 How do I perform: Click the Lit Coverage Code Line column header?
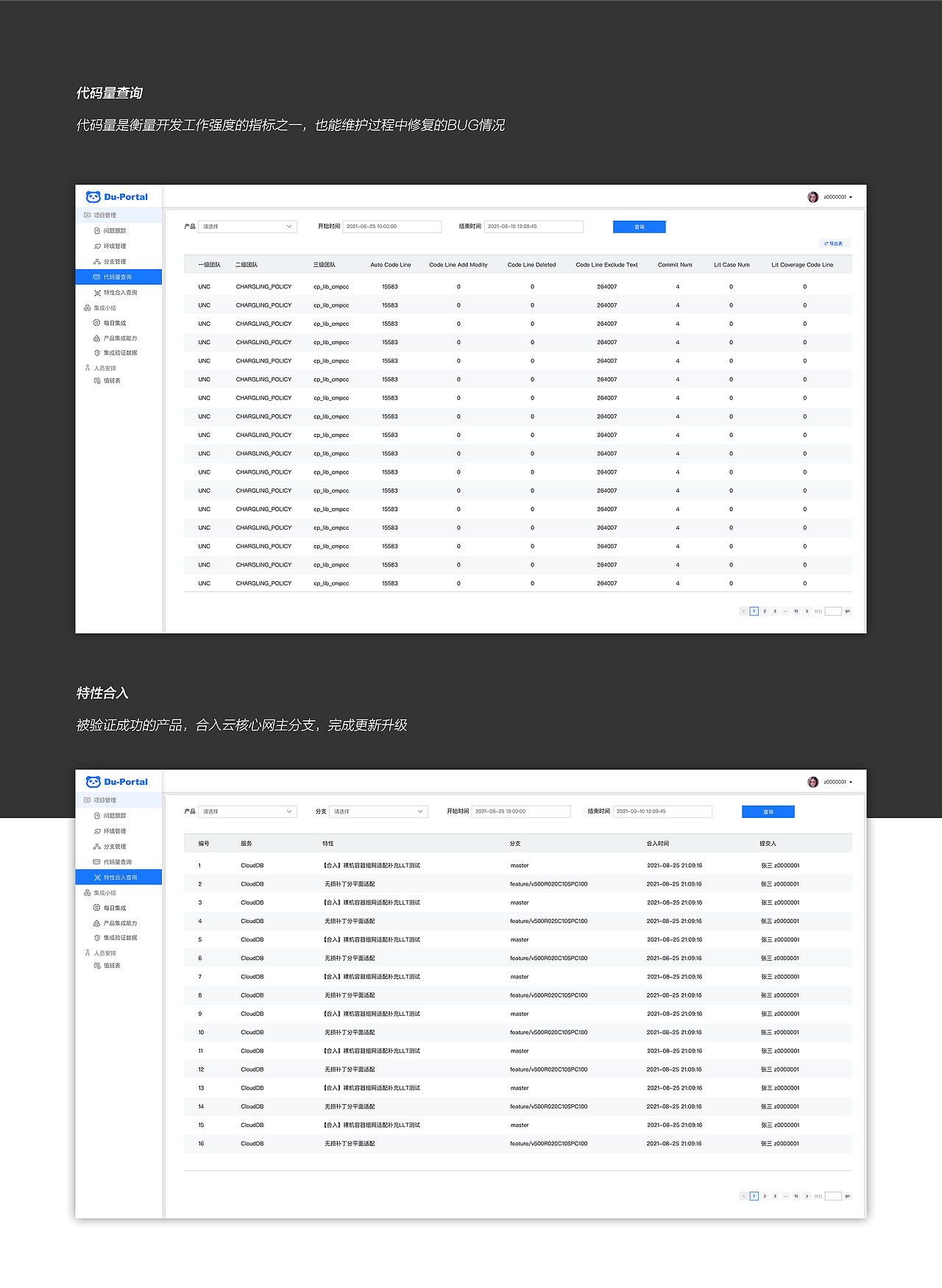(x=803, y=265)
